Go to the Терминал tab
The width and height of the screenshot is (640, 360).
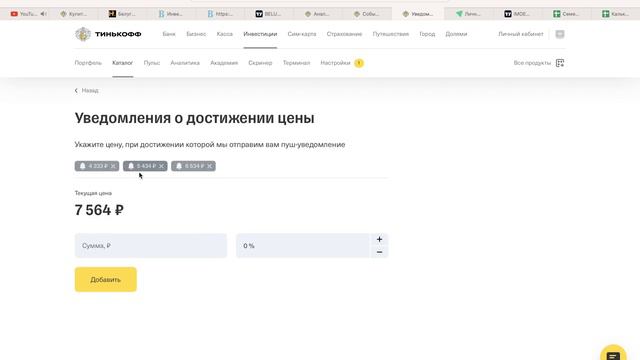point(296,63)
